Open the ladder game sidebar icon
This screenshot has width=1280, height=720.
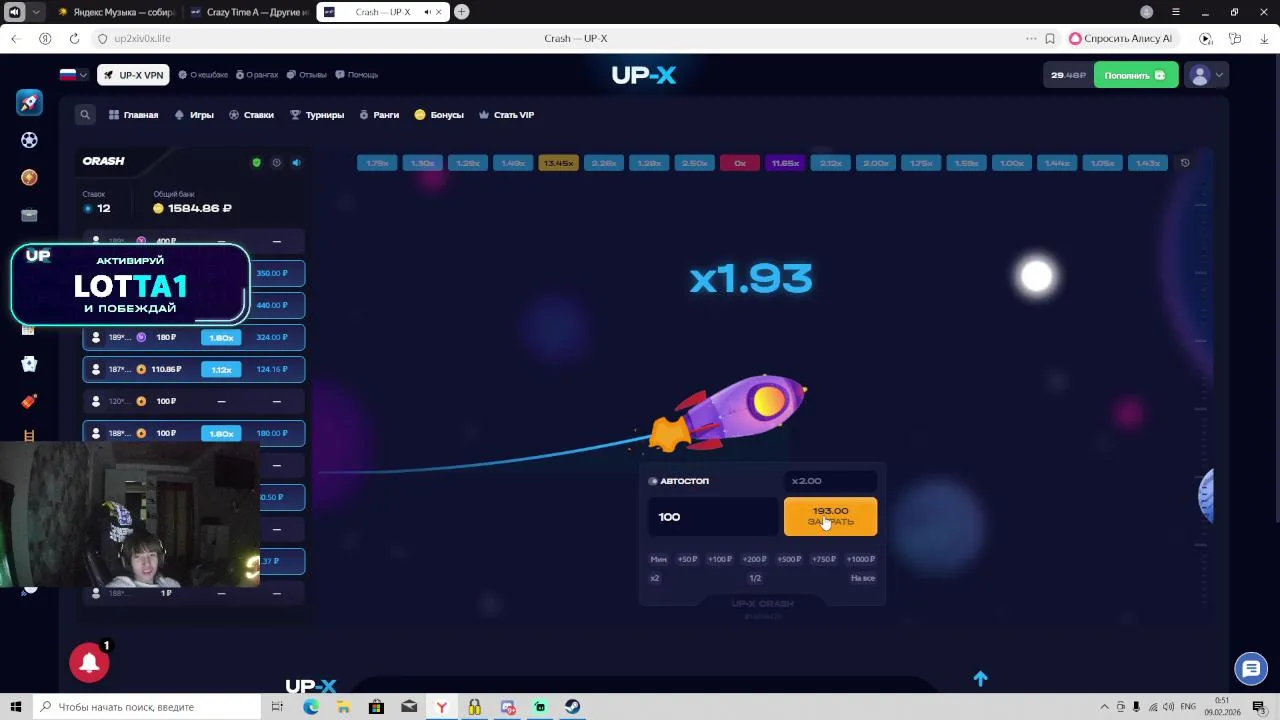29,436
